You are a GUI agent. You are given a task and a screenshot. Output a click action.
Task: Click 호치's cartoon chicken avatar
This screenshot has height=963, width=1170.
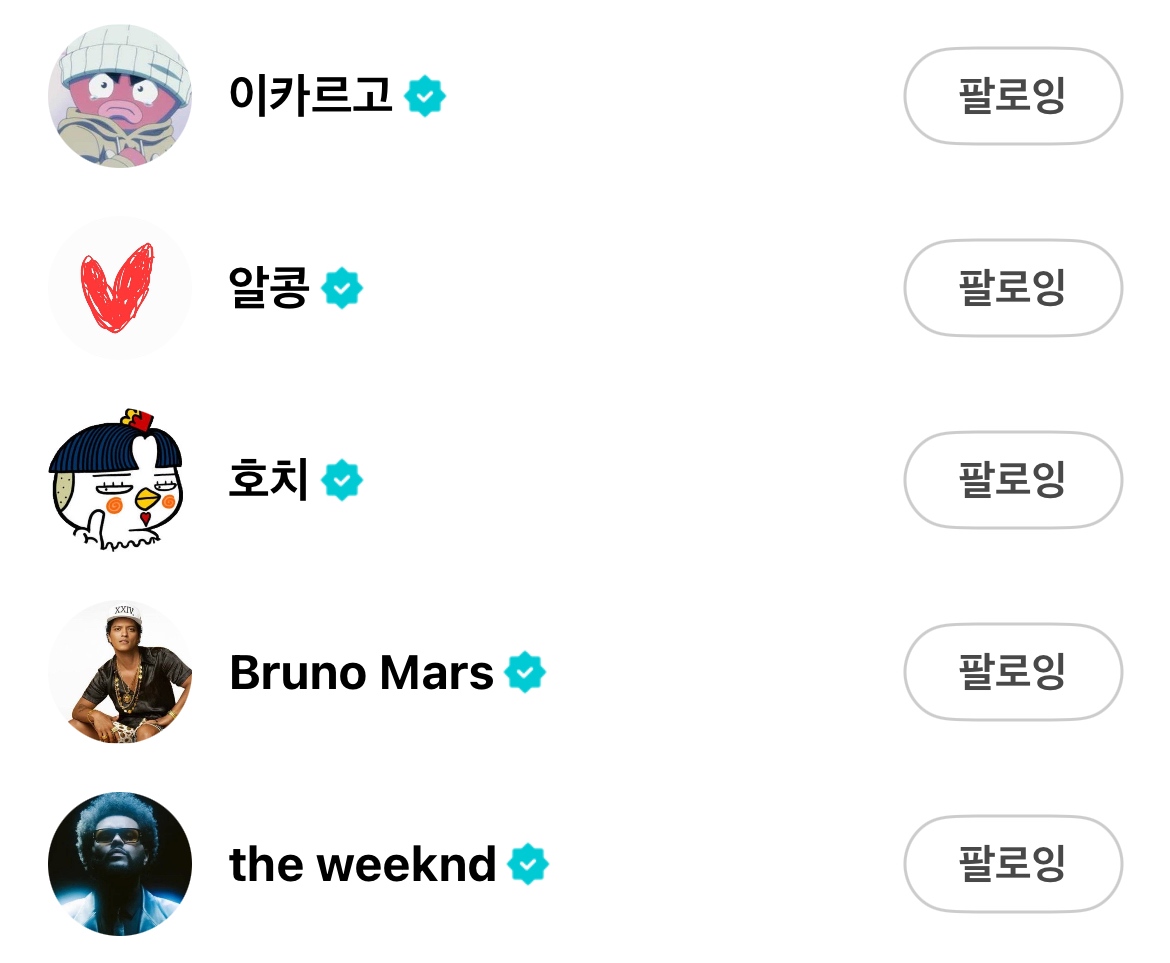click(120, 481)
